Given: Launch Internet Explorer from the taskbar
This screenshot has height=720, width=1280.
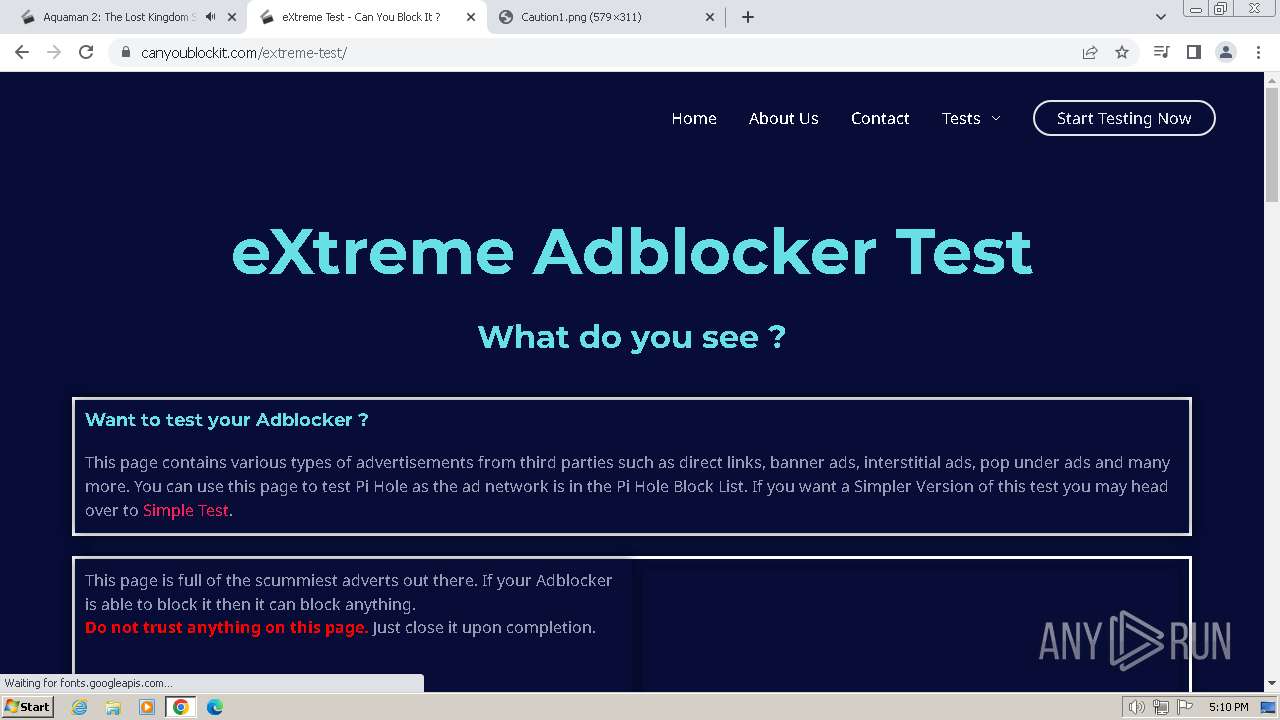Looking at the screenshot, I should [x=79, y=707].
